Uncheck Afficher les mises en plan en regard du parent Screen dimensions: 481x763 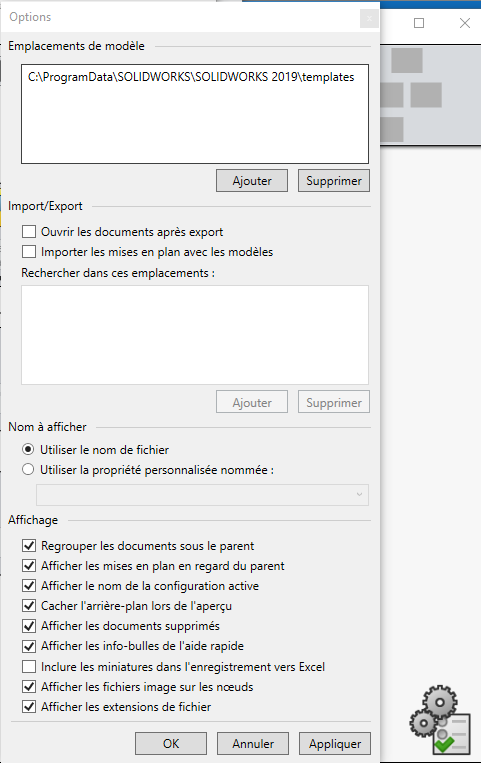pyautogui.click(x=29, y=565)
